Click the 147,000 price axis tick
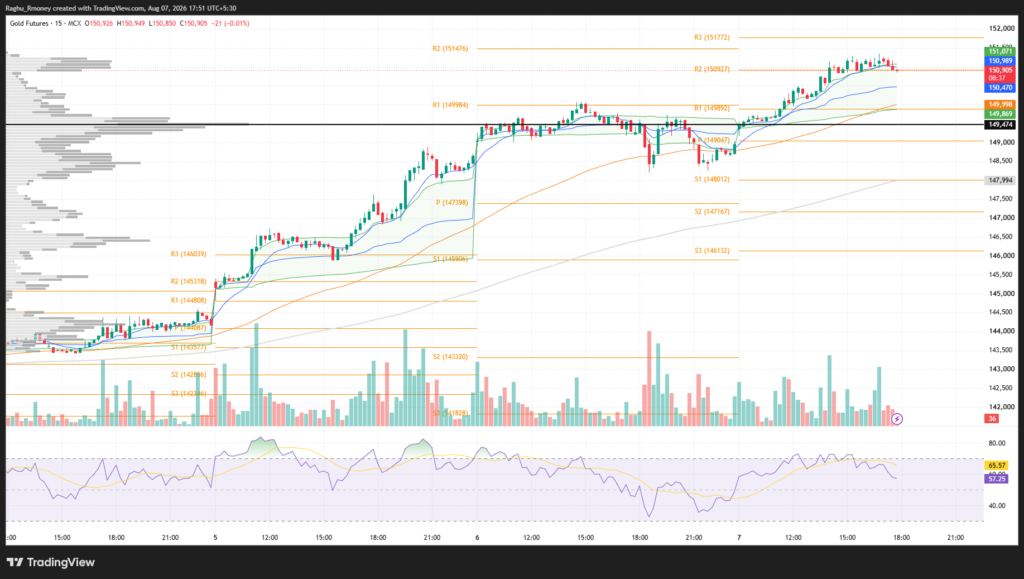Viewport: 1024px width, 579px height. point(1002,218)
